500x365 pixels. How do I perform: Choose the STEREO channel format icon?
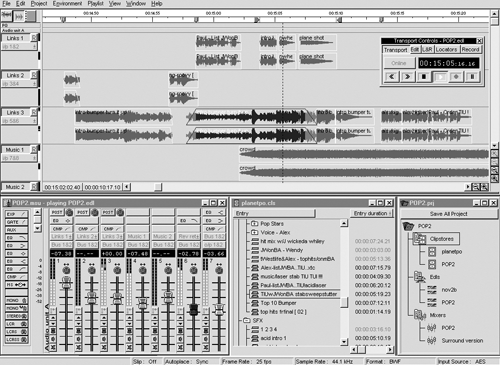click(16, 316)
